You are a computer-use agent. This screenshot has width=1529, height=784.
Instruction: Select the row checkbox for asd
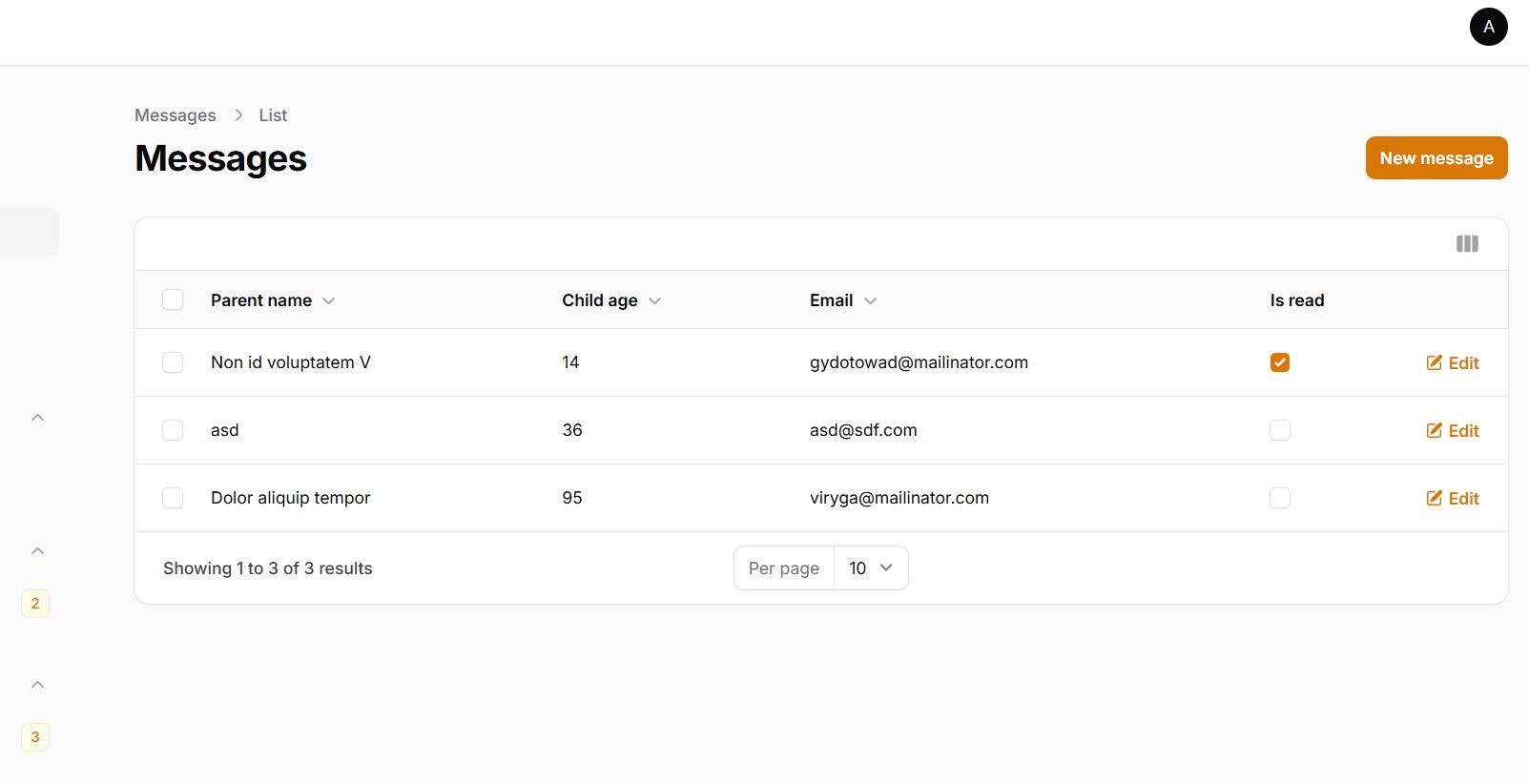(x=173, y=430)
